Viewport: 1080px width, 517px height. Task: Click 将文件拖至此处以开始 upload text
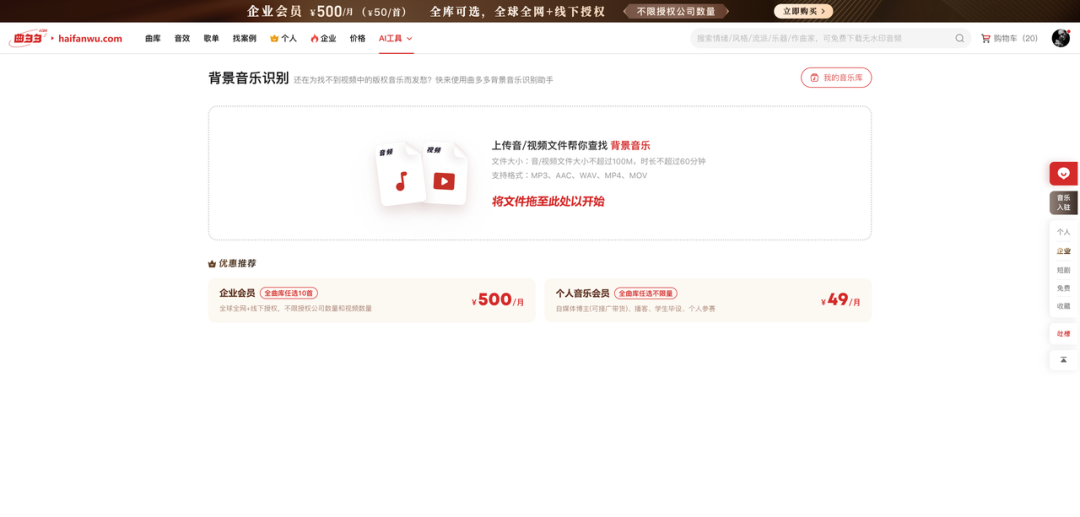tap(548, 201)
